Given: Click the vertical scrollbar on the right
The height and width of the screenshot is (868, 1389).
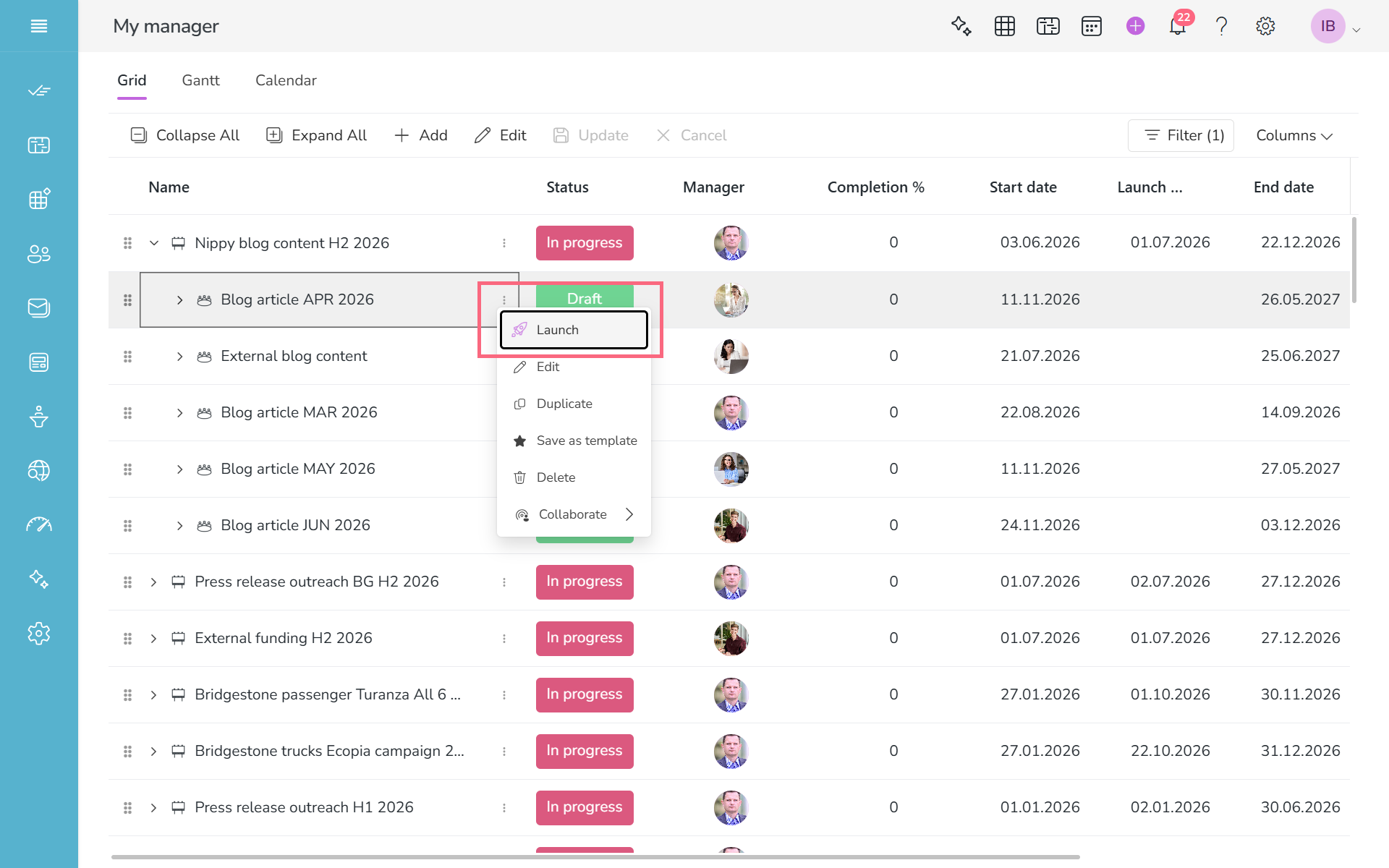Looking at the screenshot, I should click(x=1354, y=260).
